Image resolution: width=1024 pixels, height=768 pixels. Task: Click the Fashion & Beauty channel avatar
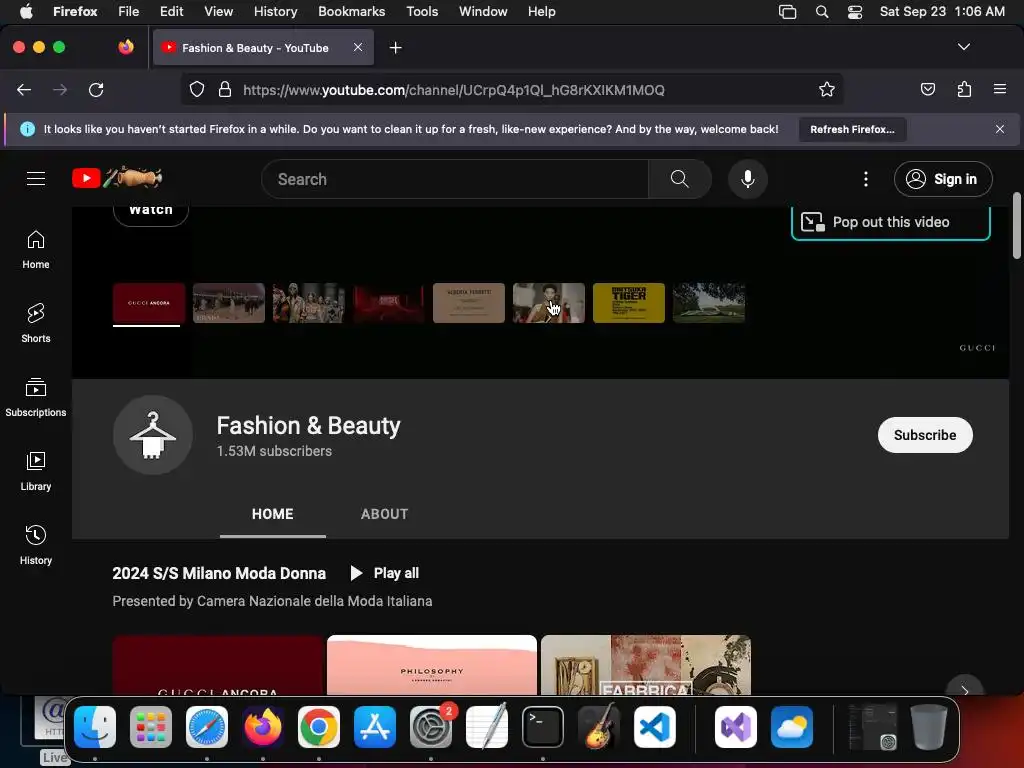(x=153, y=435)
